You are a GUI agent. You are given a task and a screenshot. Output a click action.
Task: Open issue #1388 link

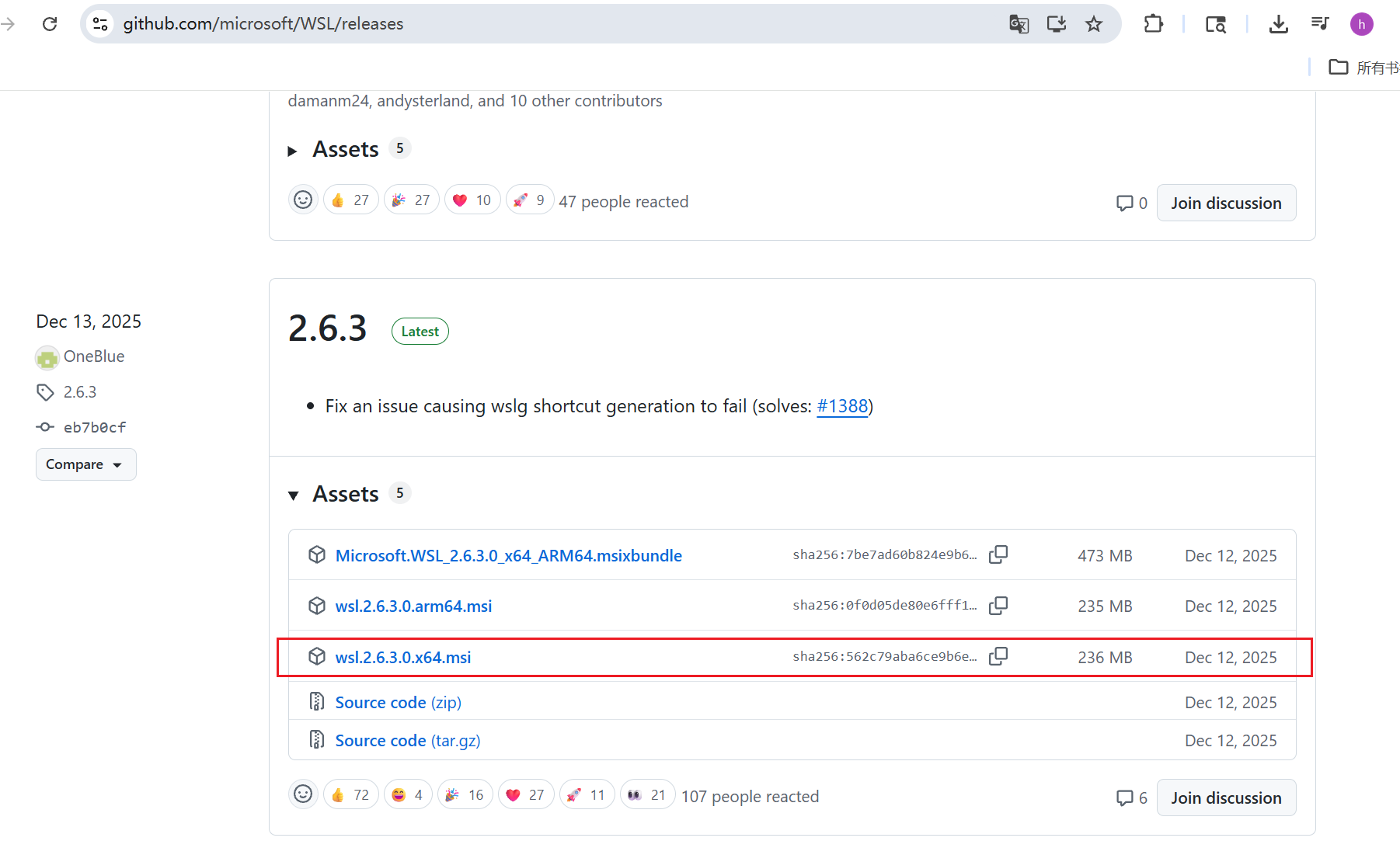(842, 406)
